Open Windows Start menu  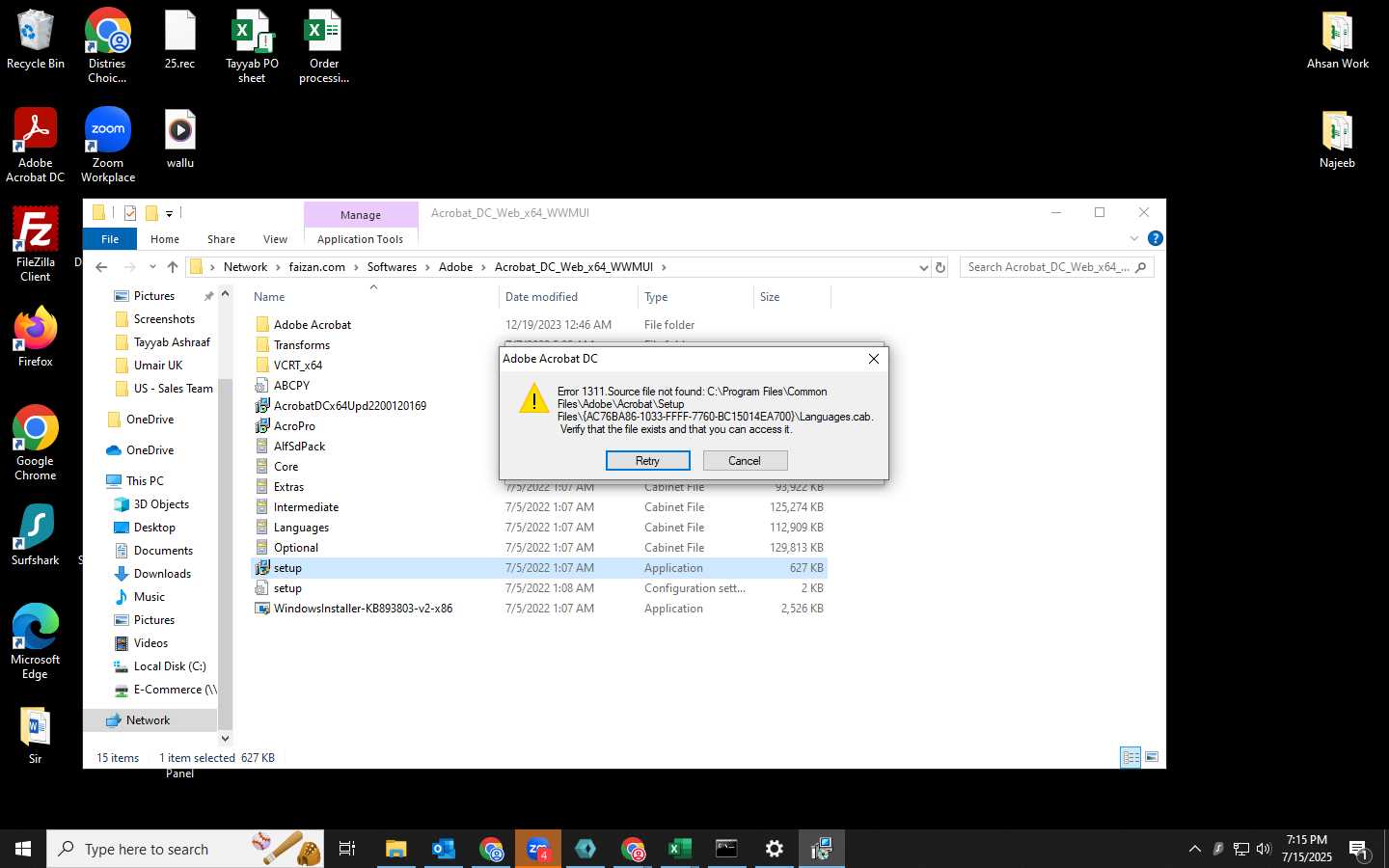pos(23,849)
